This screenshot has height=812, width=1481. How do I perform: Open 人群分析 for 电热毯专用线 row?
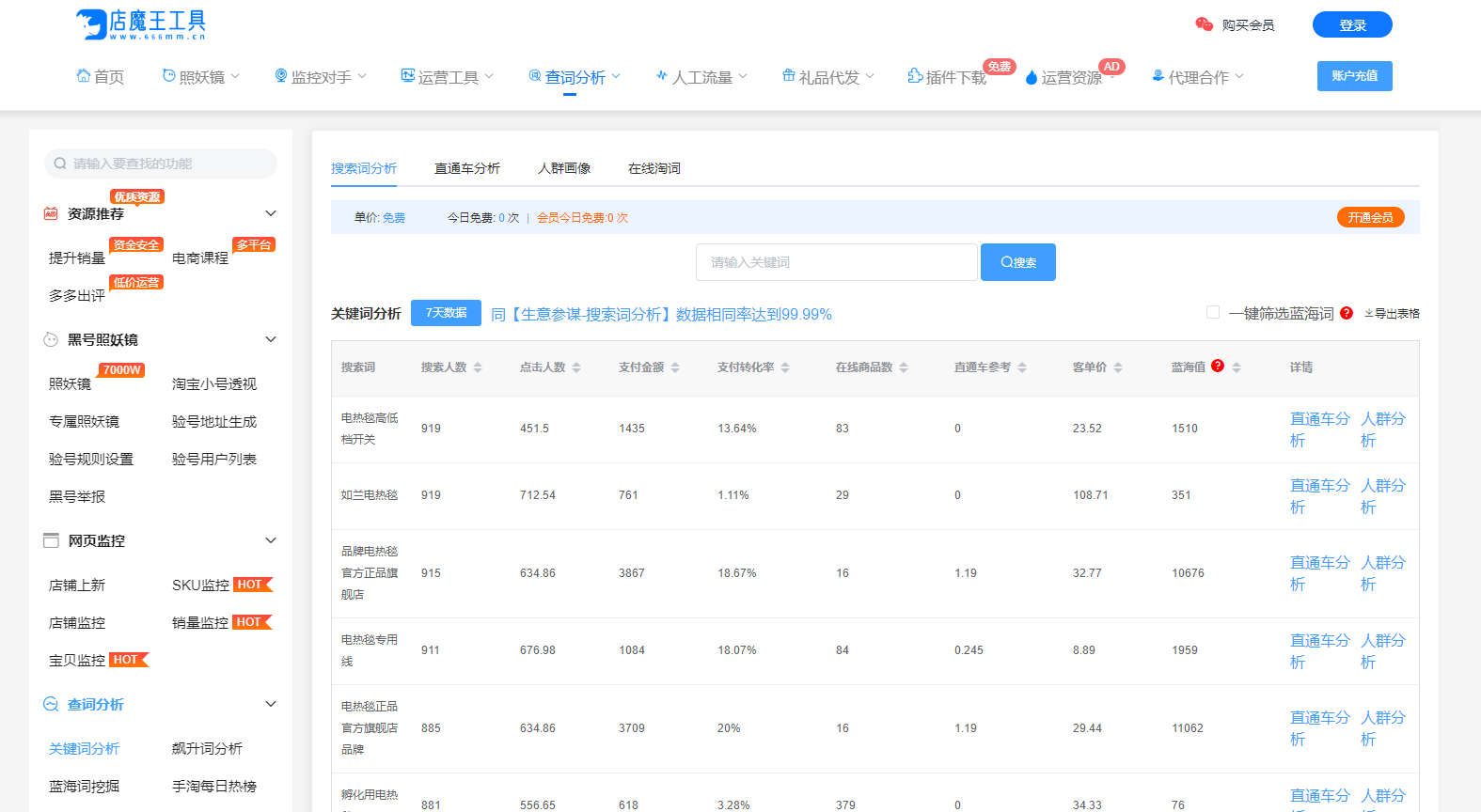coord(1383,651)
